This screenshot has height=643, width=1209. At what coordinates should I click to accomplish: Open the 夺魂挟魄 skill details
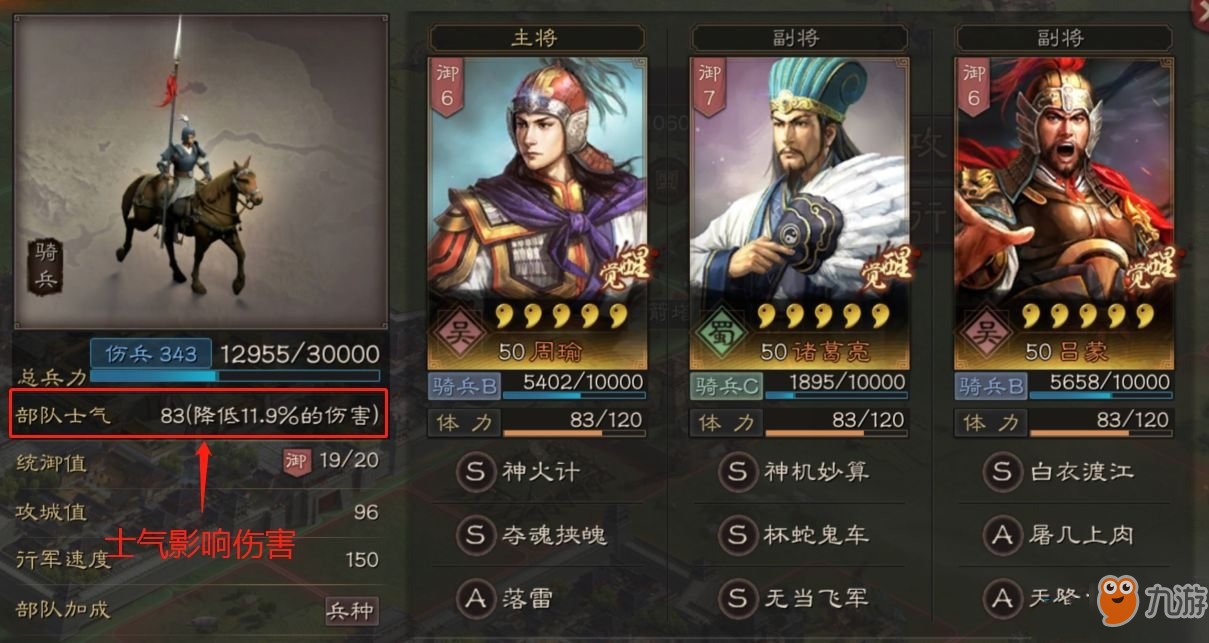coord(533,534)
